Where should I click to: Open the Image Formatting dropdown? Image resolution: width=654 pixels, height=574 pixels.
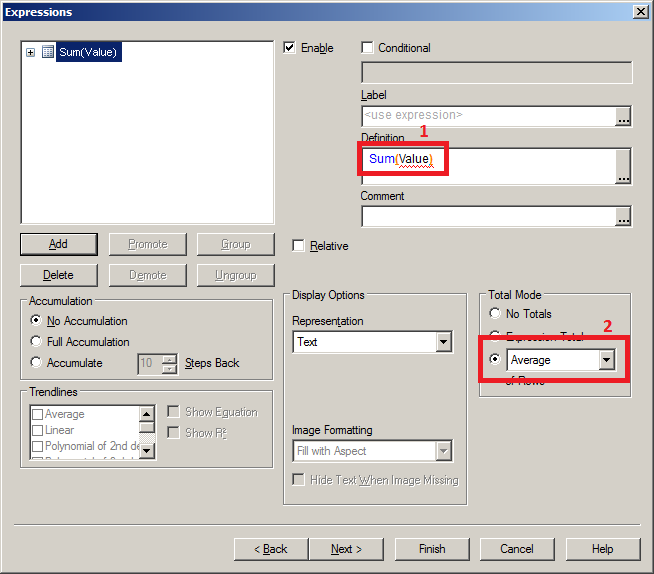pyautogui.click(x=444, y=451)
